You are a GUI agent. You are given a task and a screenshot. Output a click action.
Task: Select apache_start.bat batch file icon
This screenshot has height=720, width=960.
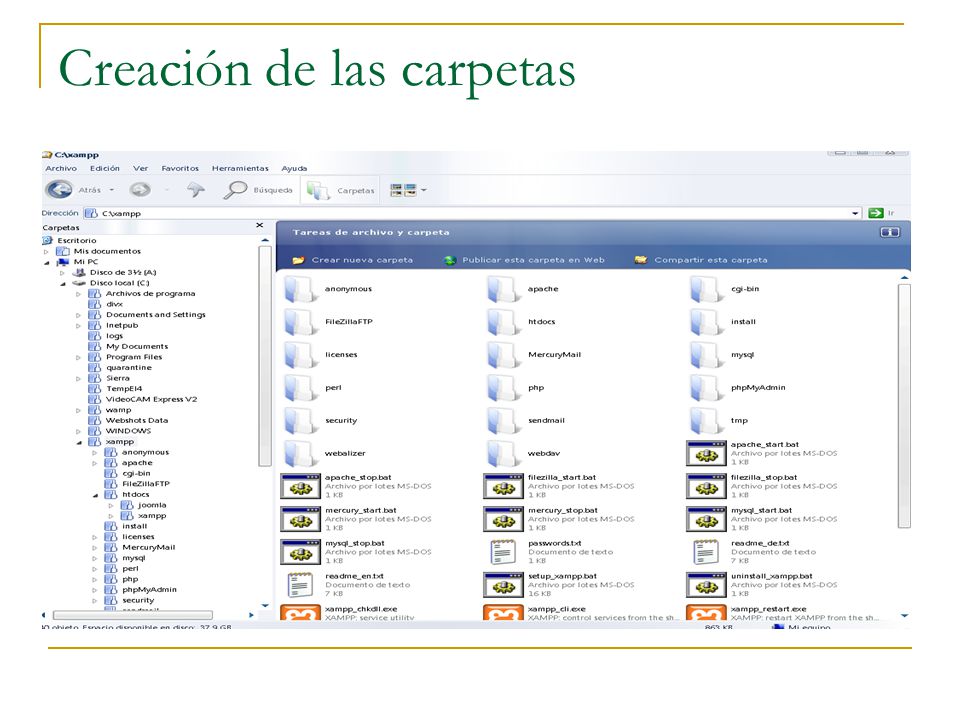pyautogui.click(x=706, y=454)
